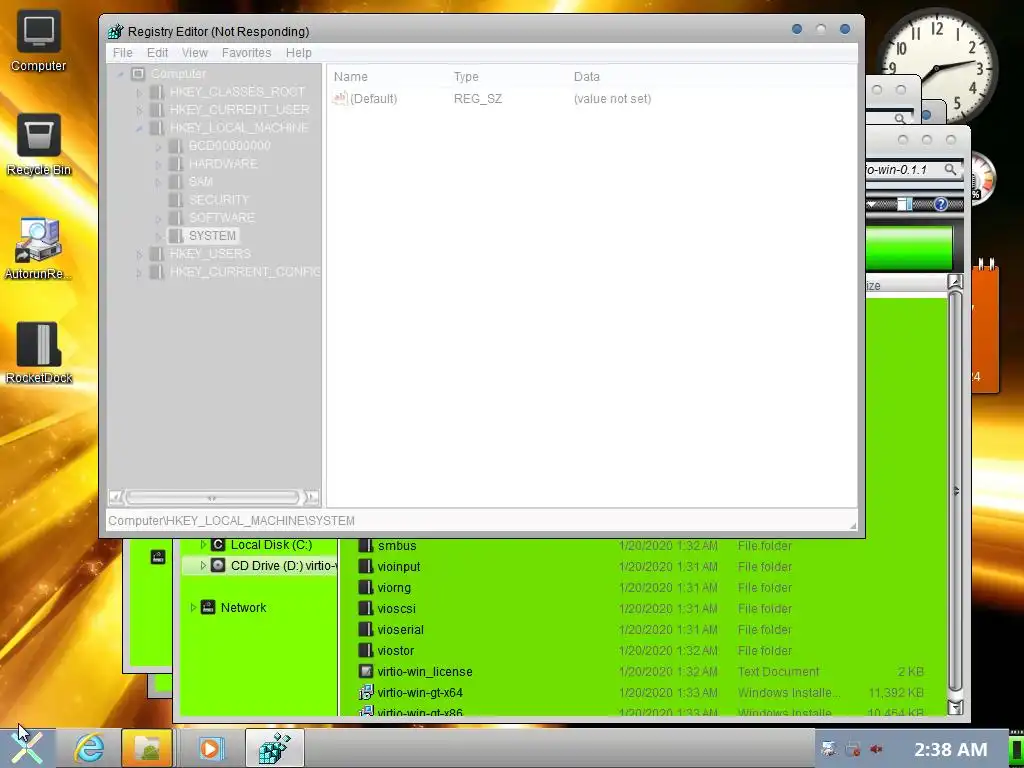Click the search magnifier in virtio-win search box
Viewport: 1024px width, 768px height.
coord(950,170)
